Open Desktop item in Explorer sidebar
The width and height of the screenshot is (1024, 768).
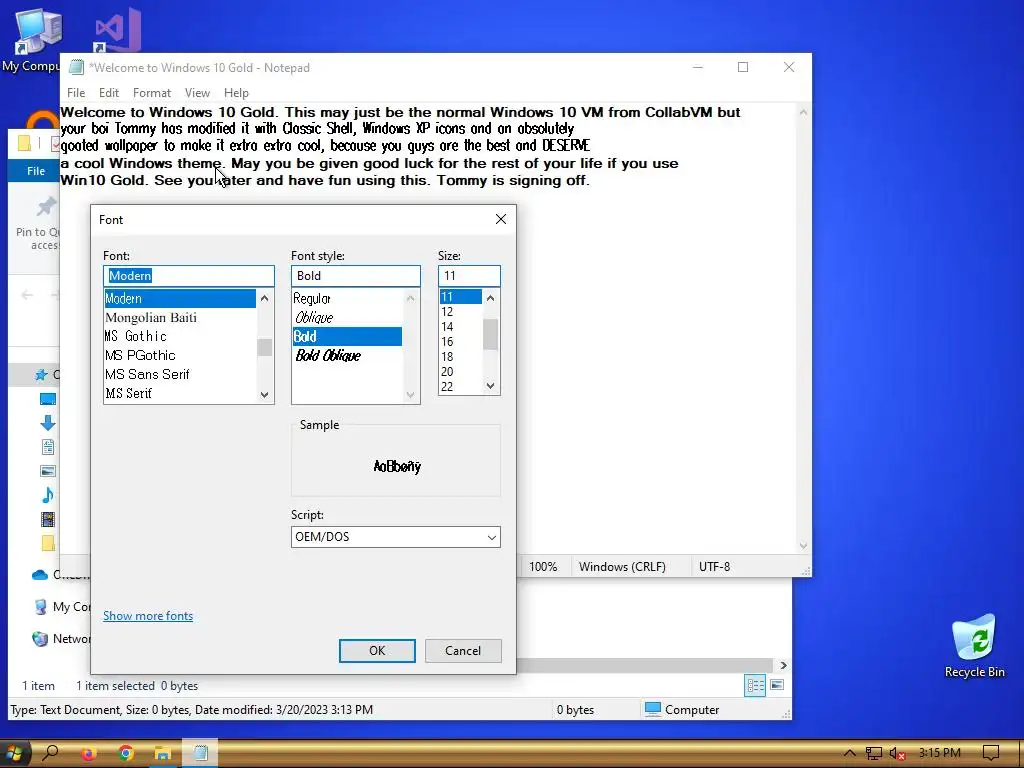(x=48, y=399)
